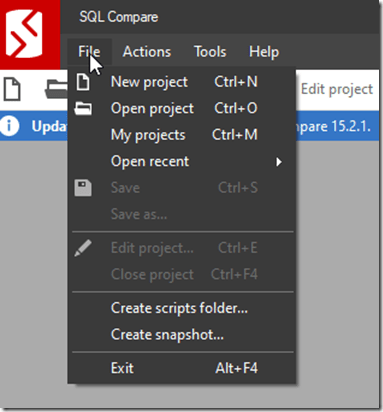This screenshot has height=412, width=383.
Task: Select New project from File menu
Action: (x=182, y=82)
